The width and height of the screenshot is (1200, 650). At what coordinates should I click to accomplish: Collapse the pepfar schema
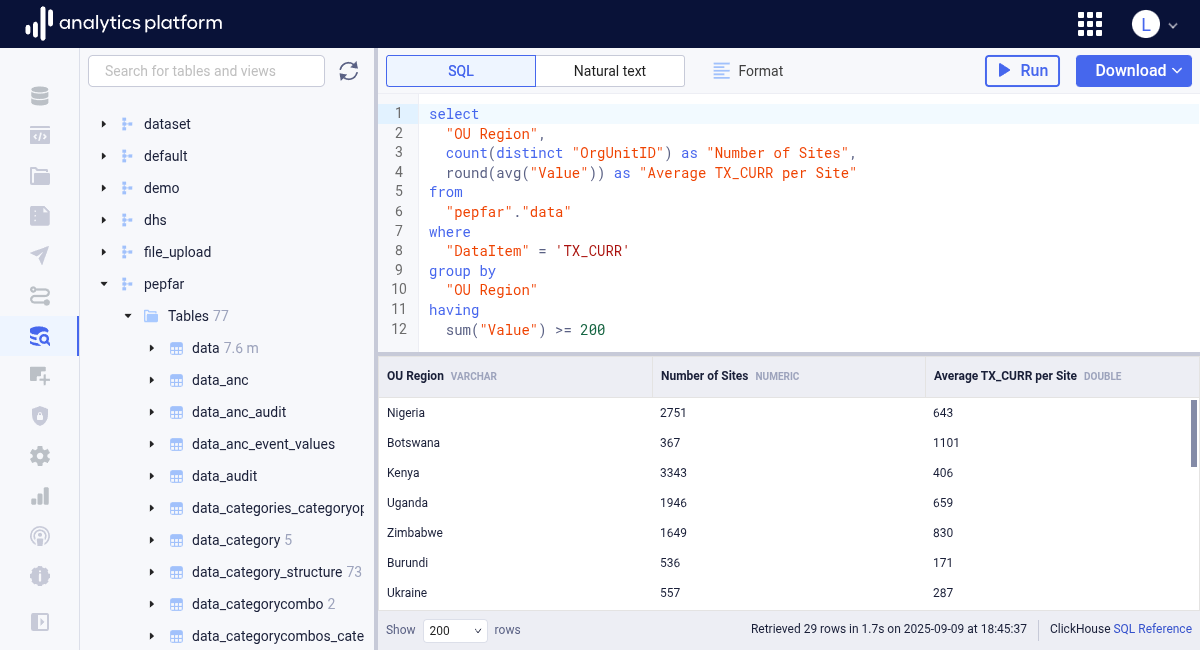103,284
